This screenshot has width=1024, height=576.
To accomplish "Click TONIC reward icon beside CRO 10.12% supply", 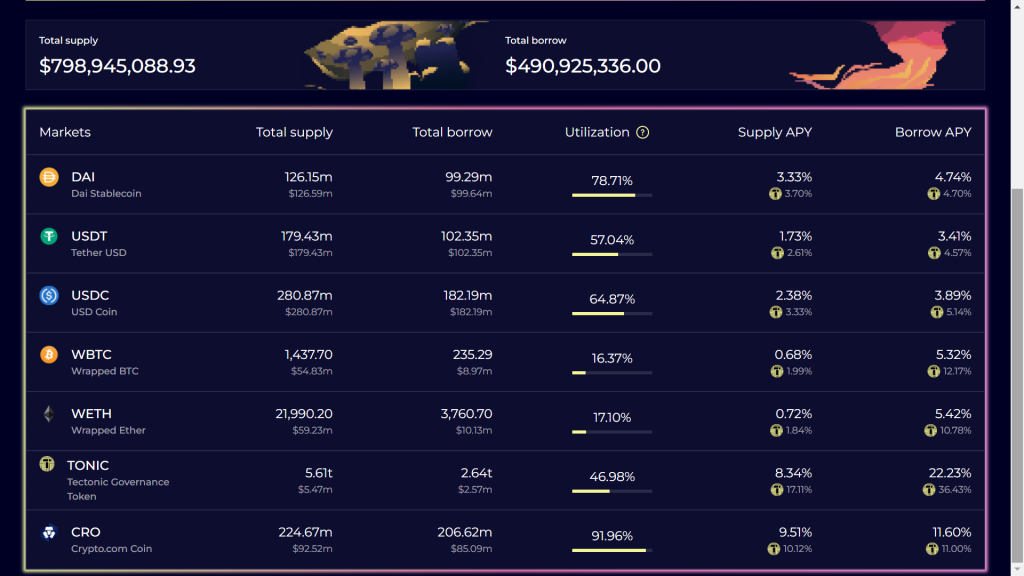I will [x=774, y=549].
